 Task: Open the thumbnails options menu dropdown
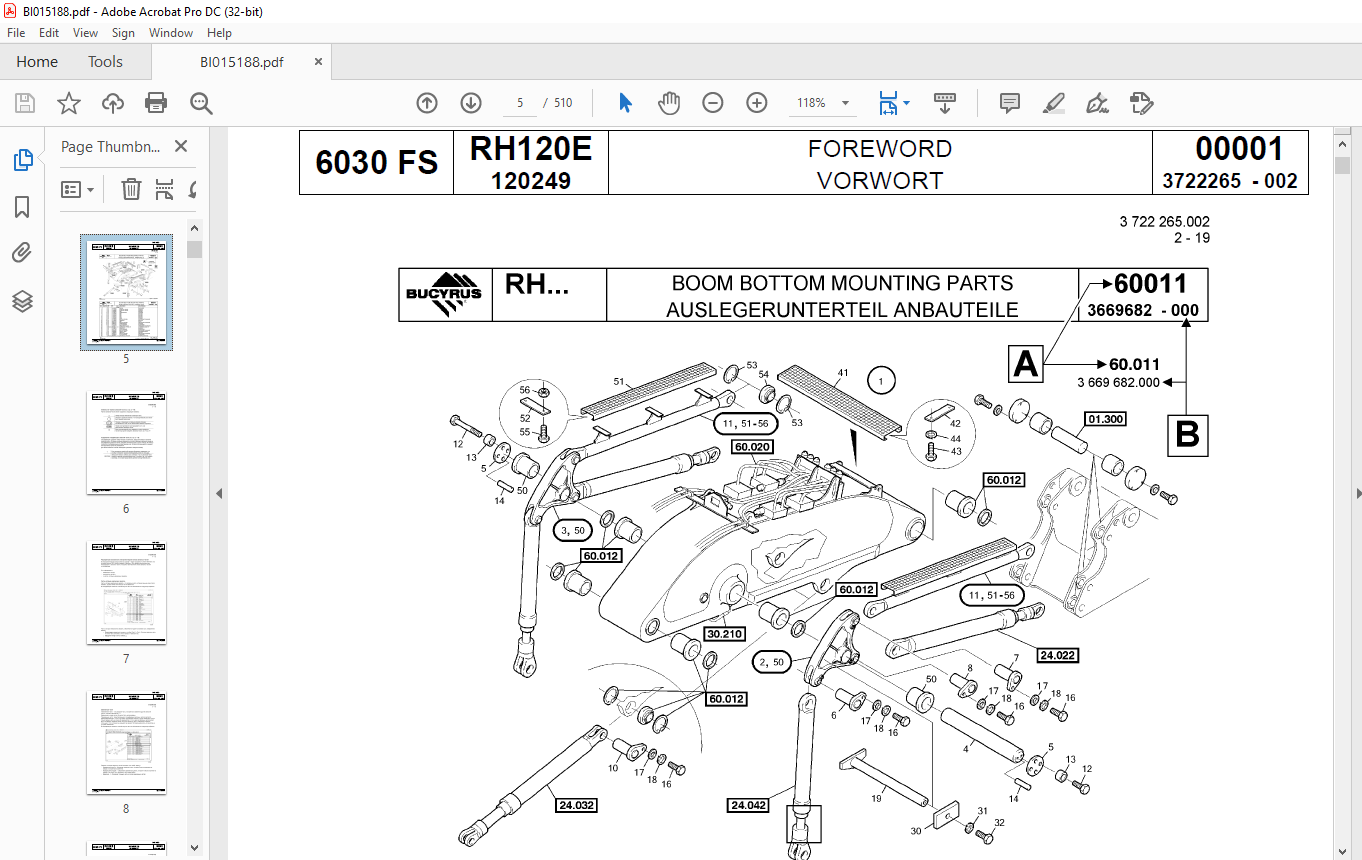(78, 189)
